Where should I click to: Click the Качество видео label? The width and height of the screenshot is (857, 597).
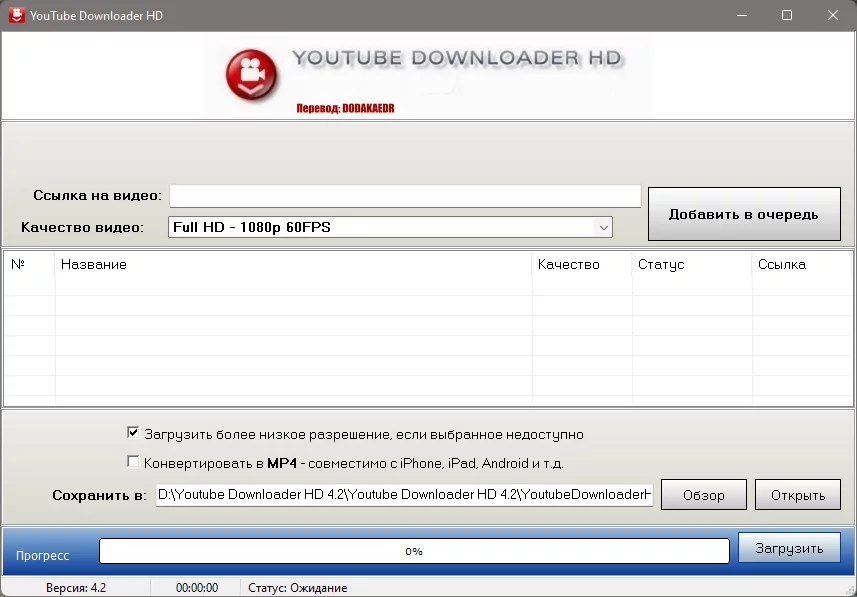pyautogui.click(x=83, y=227)
